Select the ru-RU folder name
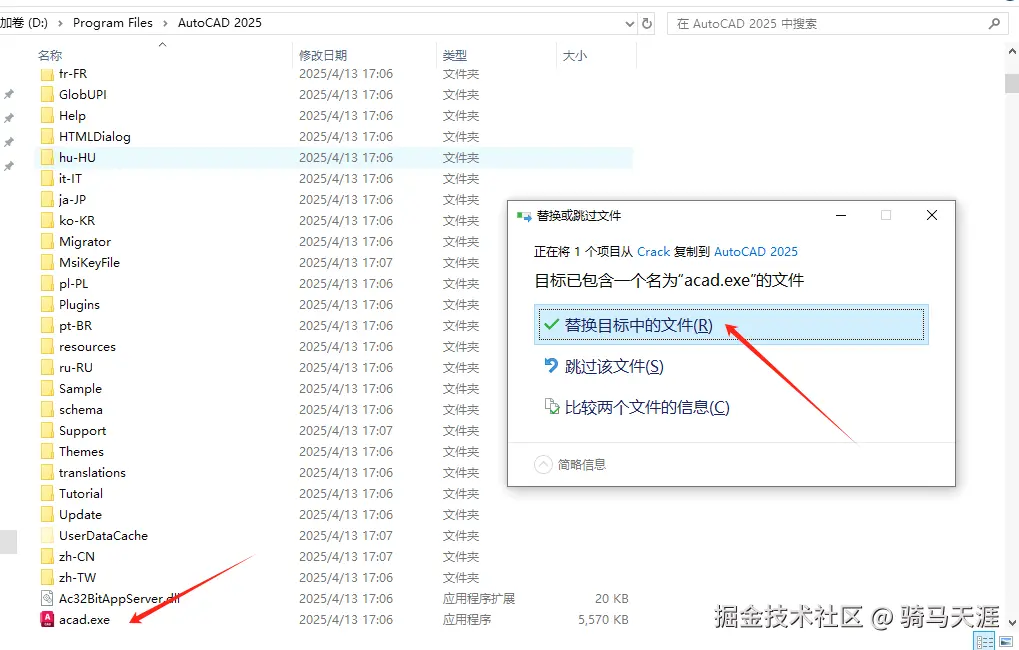Viewport: 1019px width, 650px height. 75,367
